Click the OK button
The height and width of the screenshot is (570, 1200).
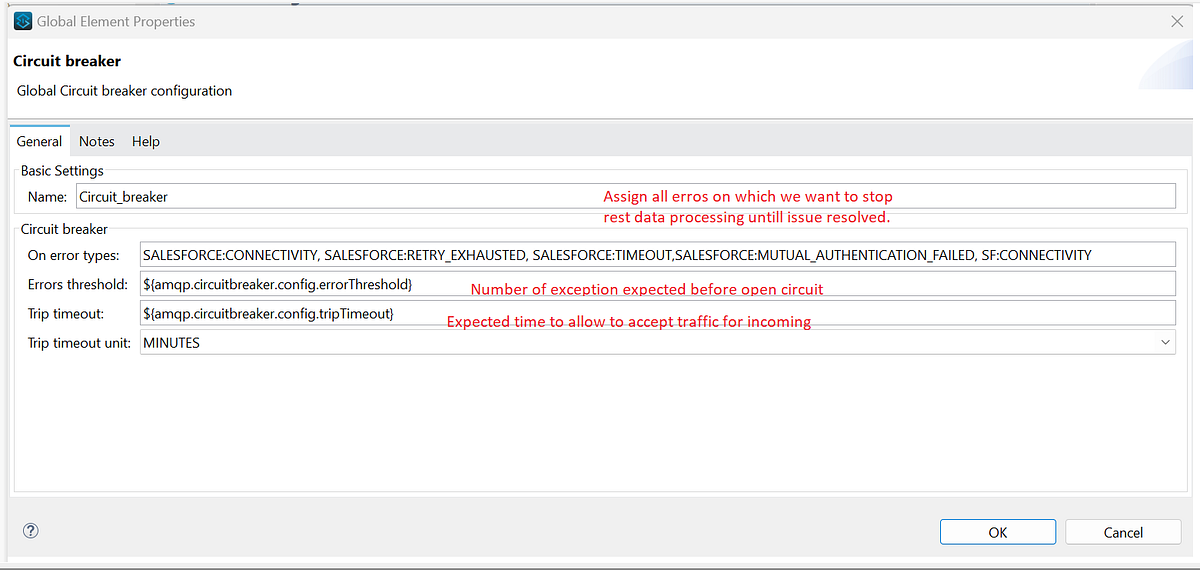point(998,532)
